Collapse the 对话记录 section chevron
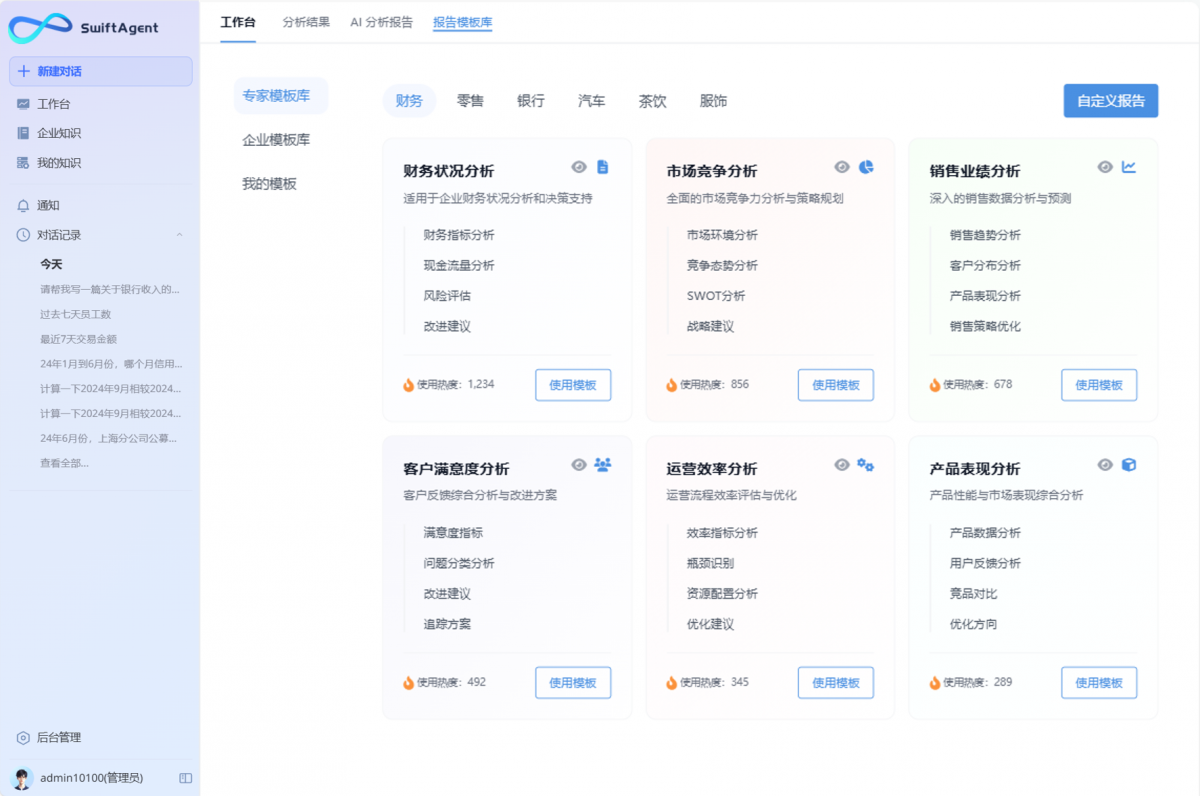Viewport: 1200px width, 796px height. (180, 235)
